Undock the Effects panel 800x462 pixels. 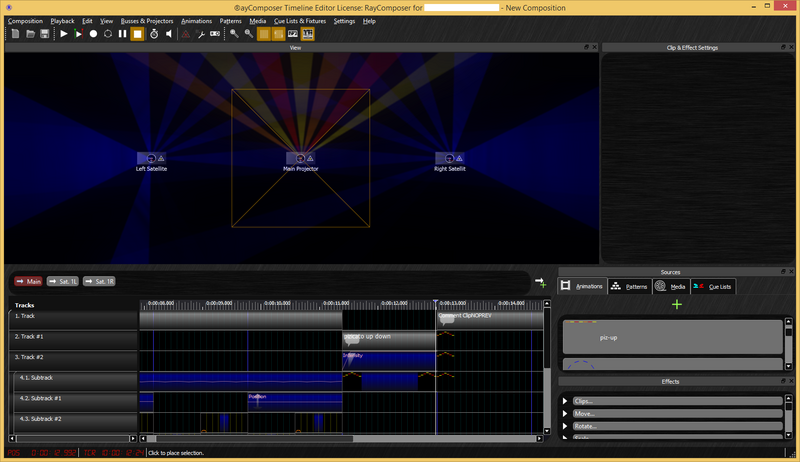click(783, 381)
